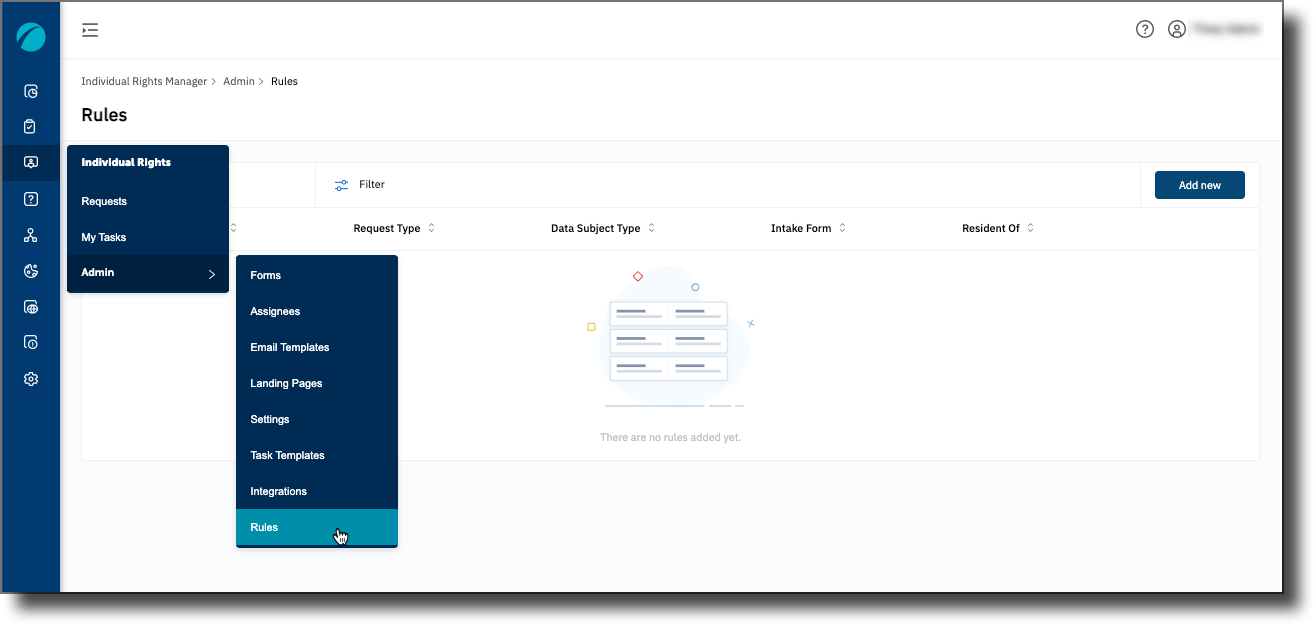Click the Data Subject Type header text

[x=595, y=228]
